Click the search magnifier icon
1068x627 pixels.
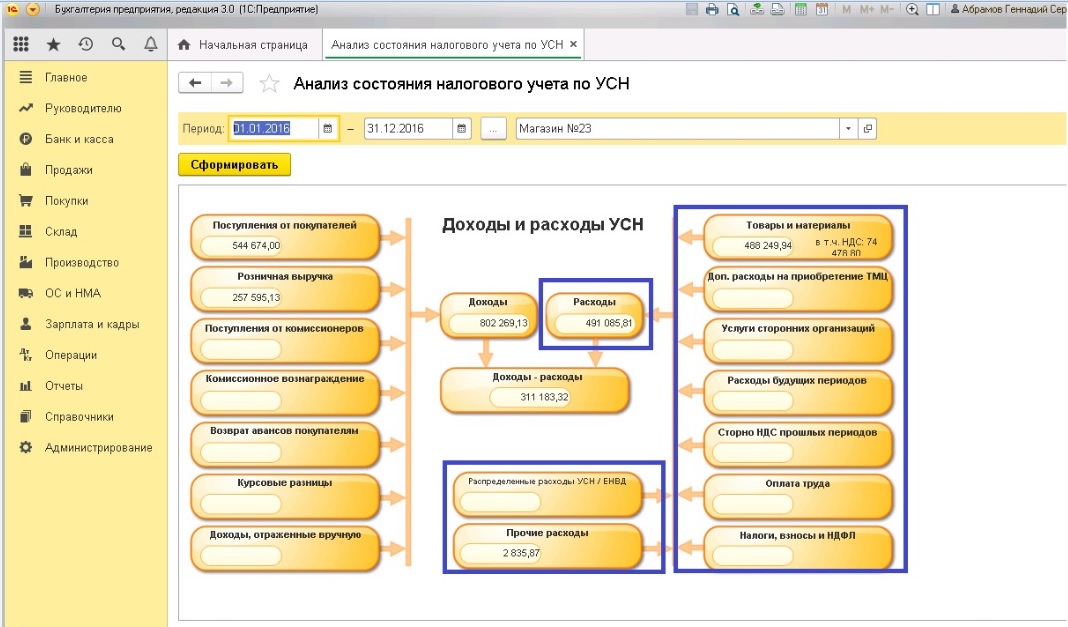pyautogui.click(x=119, y=44)
